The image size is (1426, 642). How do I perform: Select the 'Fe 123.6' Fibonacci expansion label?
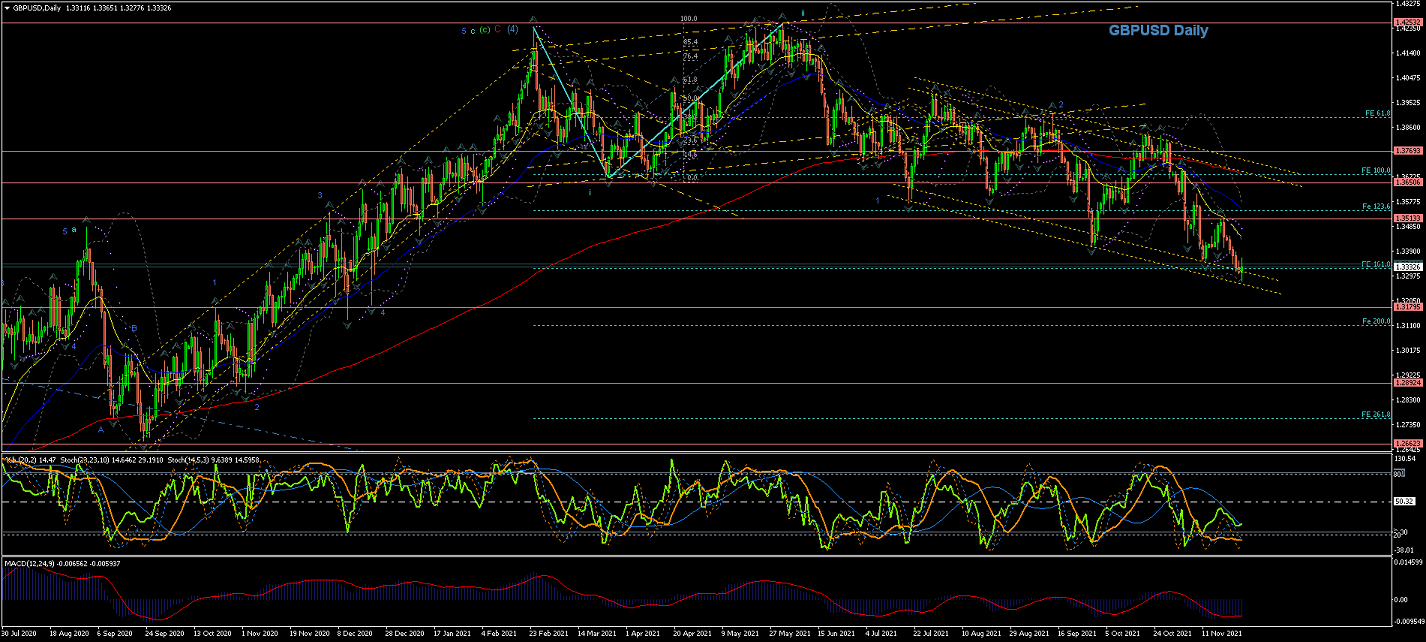(x=1376, y=207)
